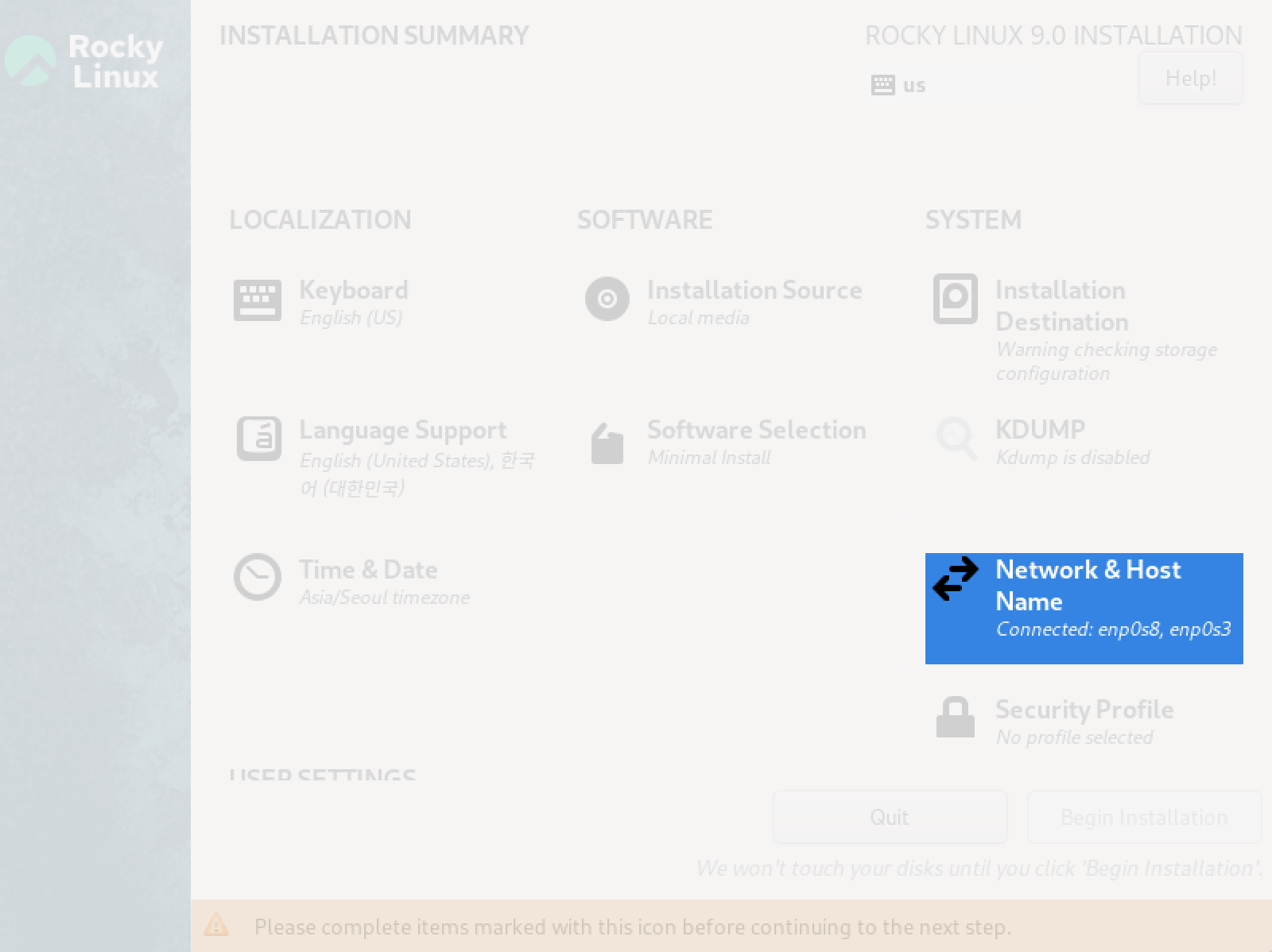Click the ROCKY LINUX 9.0 INSTALLATION title
This screenshot has height=952, width=1272.
[1053, 36]
